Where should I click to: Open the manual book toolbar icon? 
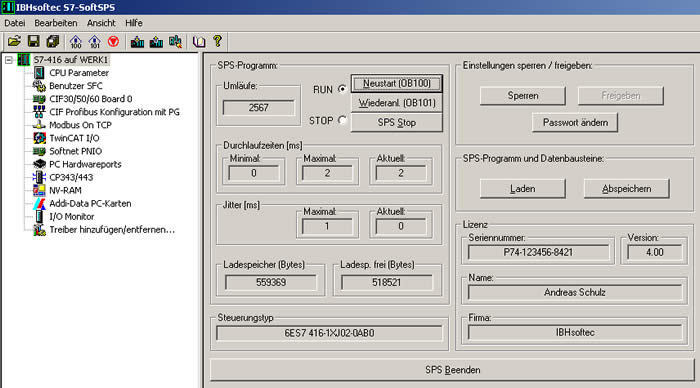pyautogui.click(x=199, y=42)
